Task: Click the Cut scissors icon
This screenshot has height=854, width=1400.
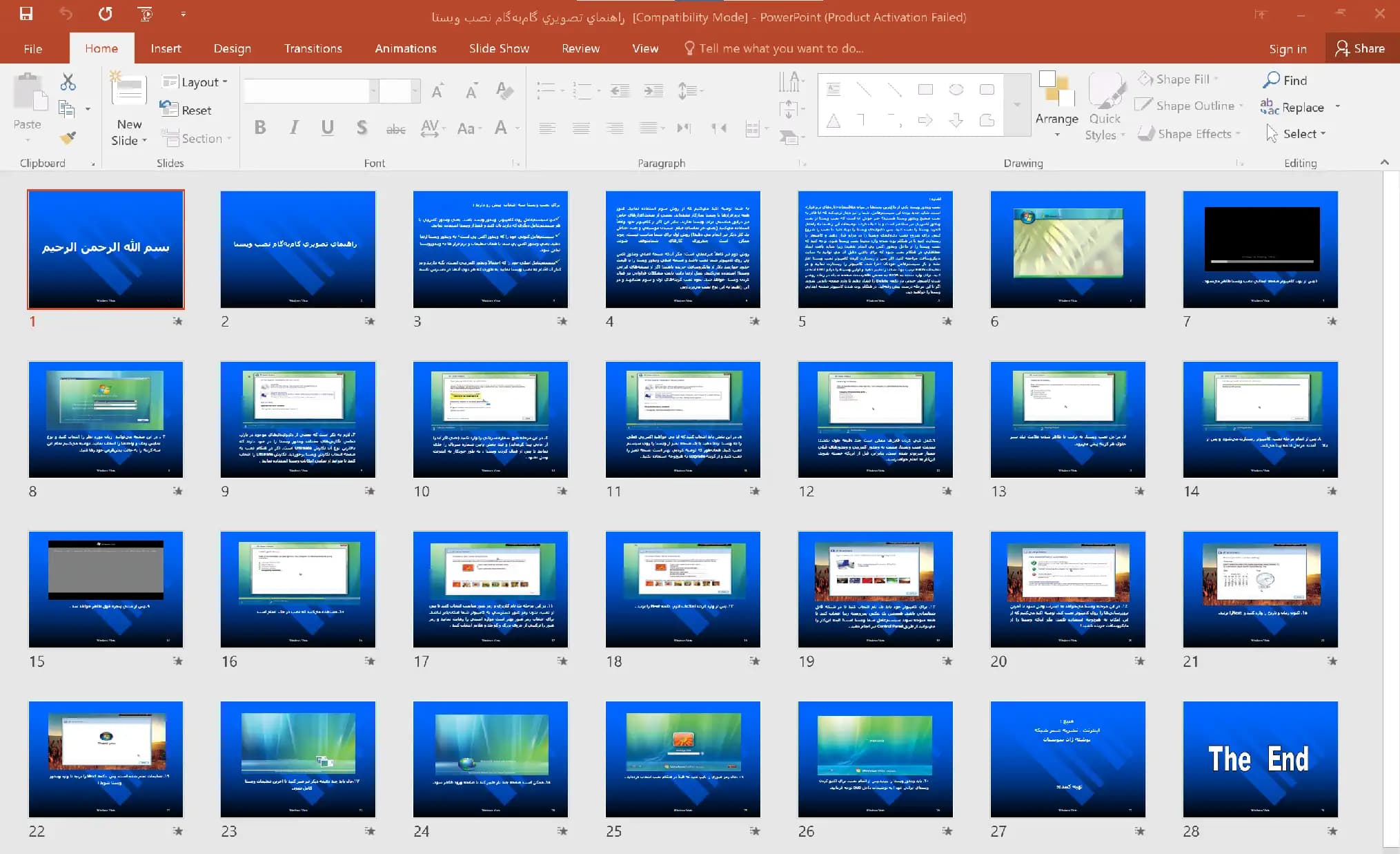Action: pyautogui.click(x=68, y=82)
